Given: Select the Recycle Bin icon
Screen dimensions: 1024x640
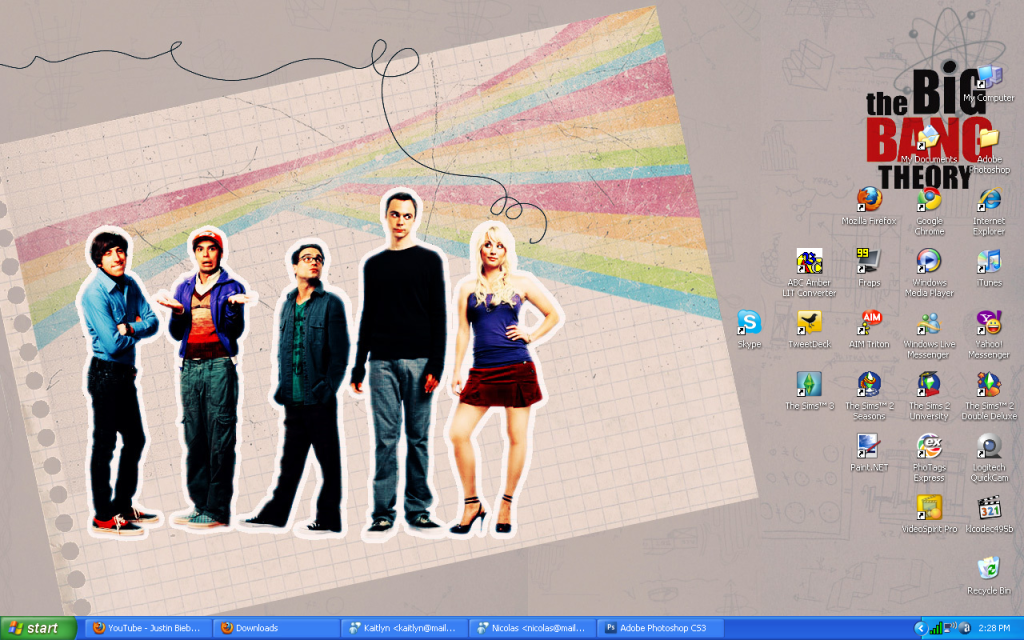Looking at the screenshot, I should pos(989,575).
